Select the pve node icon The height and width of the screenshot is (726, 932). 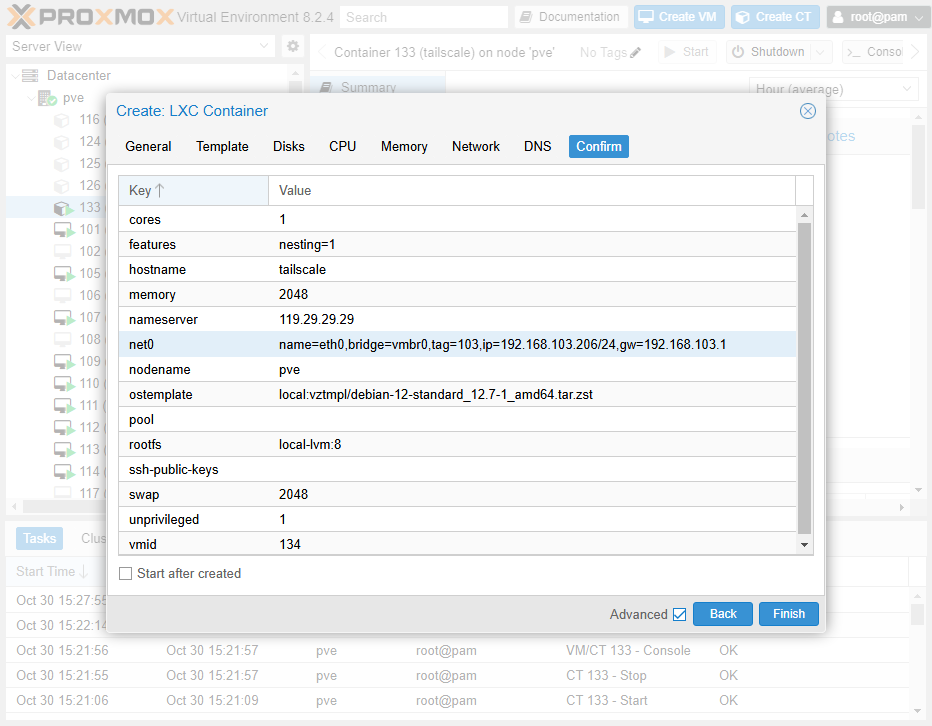pos(47,98)
